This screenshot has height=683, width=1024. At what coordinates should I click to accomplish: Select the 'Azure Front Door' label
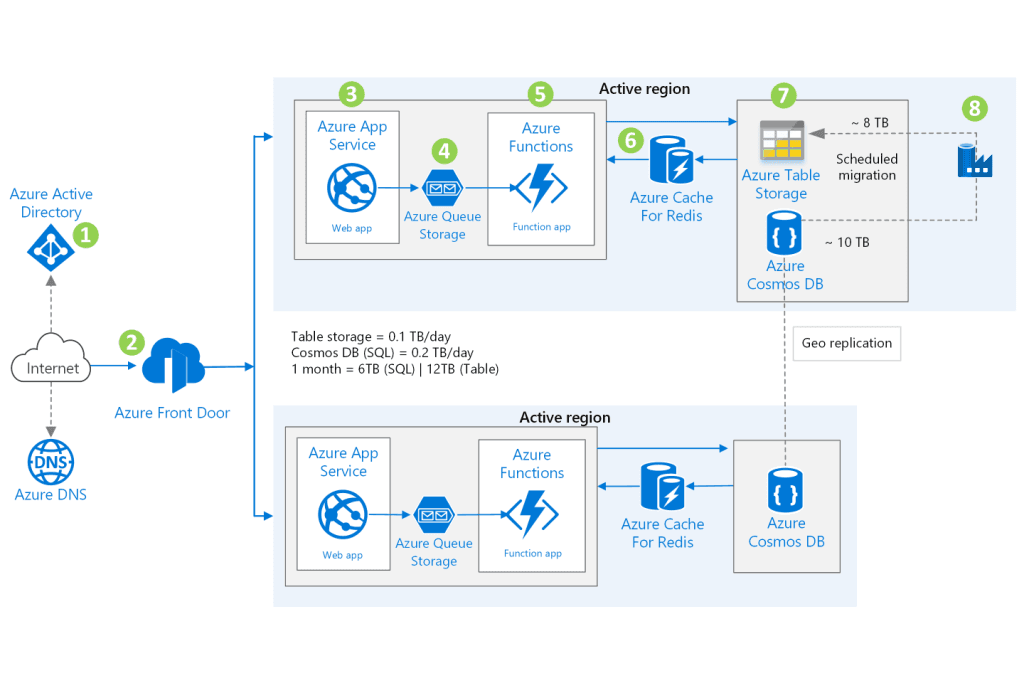coord(172,413)
